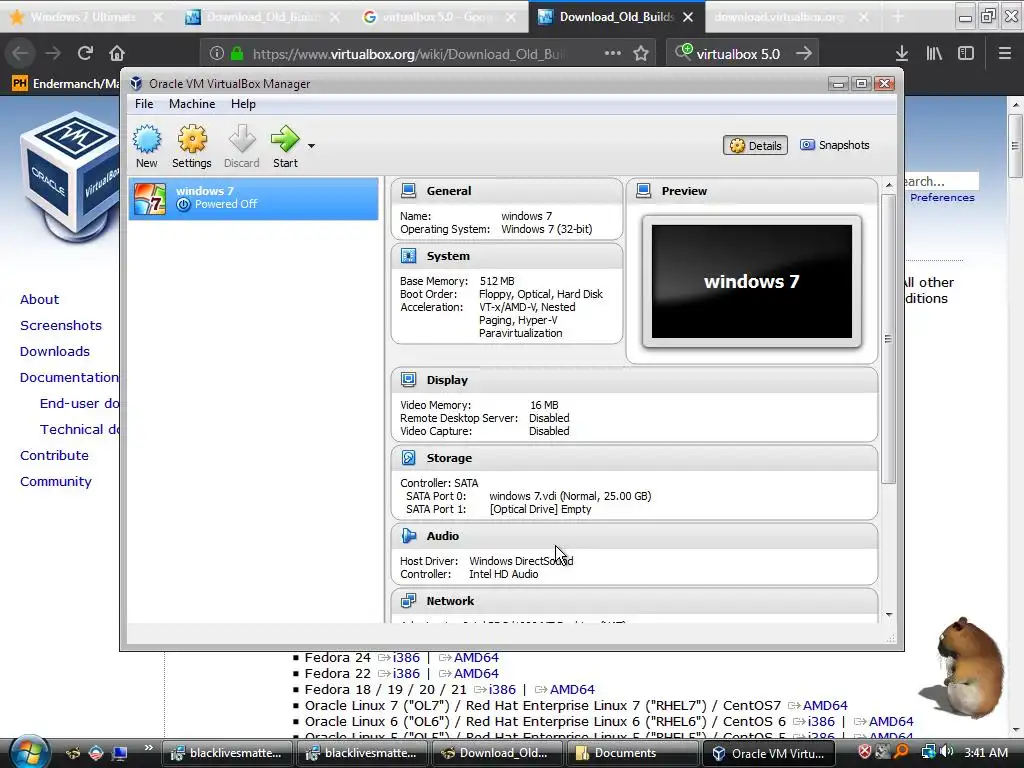Submit the search with the arrow button
Screen dimensions: 1024x768
804,54
